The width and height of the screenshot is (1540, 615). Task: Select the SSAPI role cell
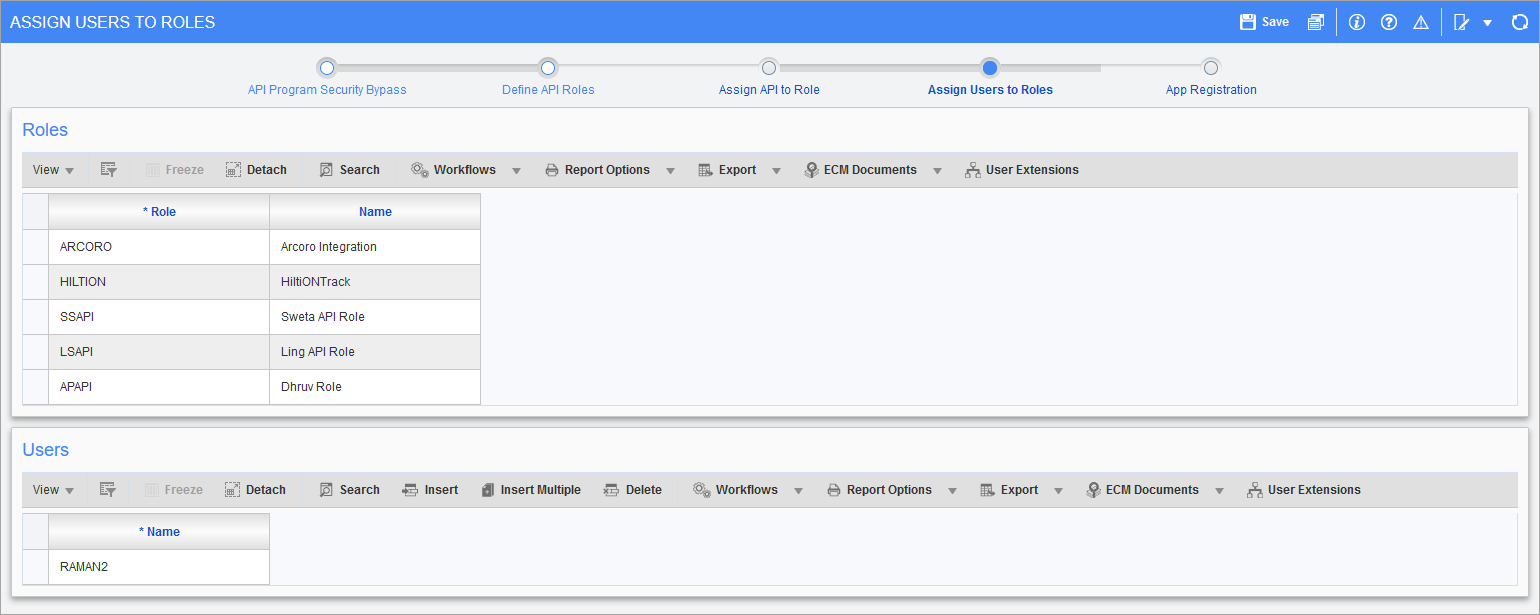coord(159,317)
